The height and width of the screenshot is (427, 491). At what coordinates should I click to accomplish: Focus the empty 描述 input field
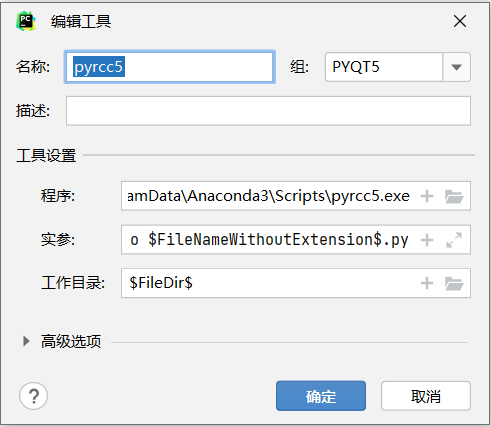click(x=268, y=111)
